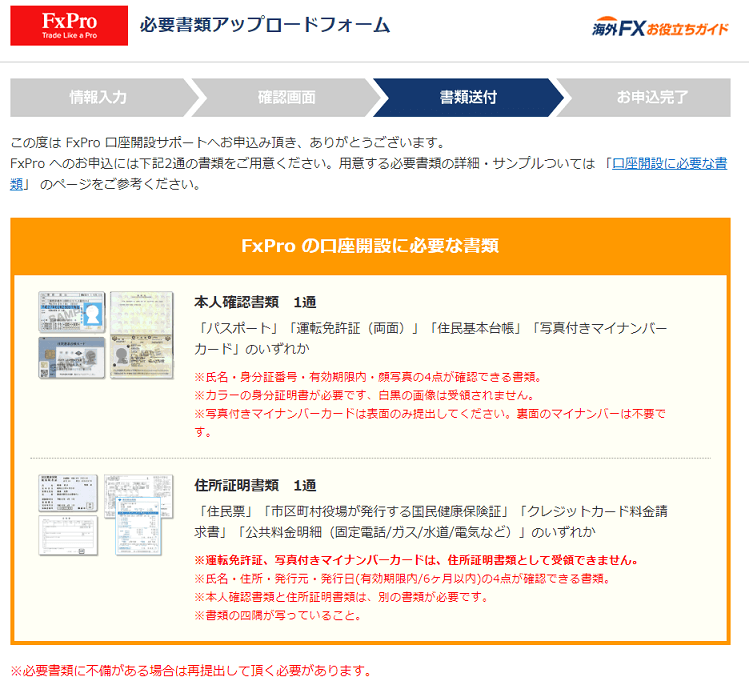Click the document list starting 「パスポート」
Image resolution: width=749 pixels, height=685 pixels.
coord(431,338)
